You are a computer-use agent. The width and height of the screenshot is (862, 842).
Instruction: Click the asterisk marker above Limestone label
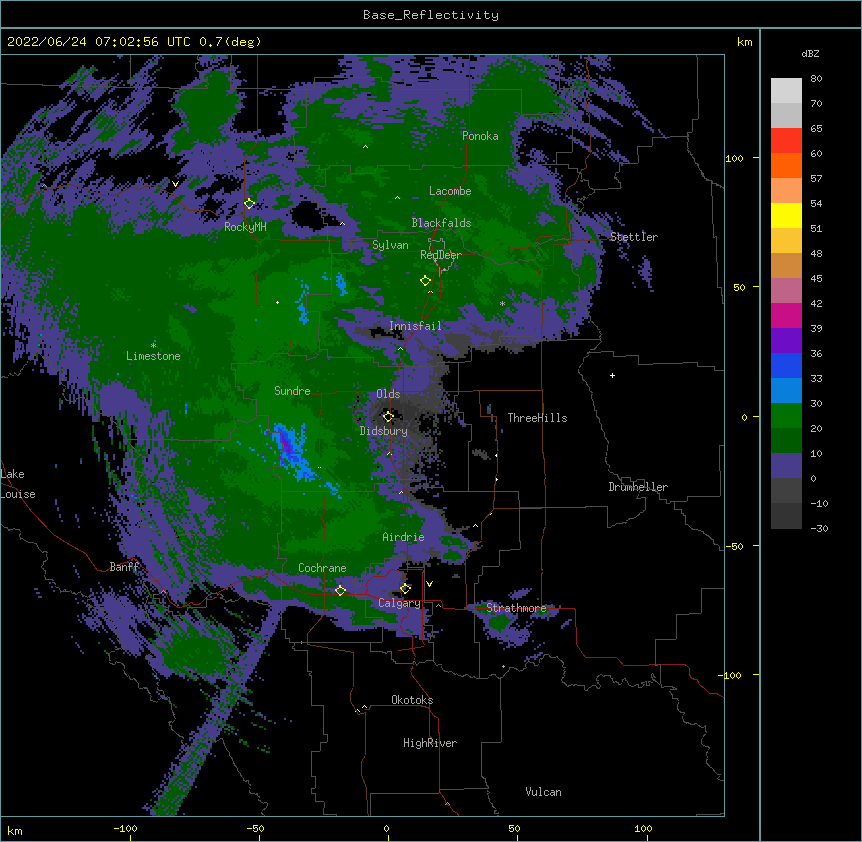(x=153, y=345)
